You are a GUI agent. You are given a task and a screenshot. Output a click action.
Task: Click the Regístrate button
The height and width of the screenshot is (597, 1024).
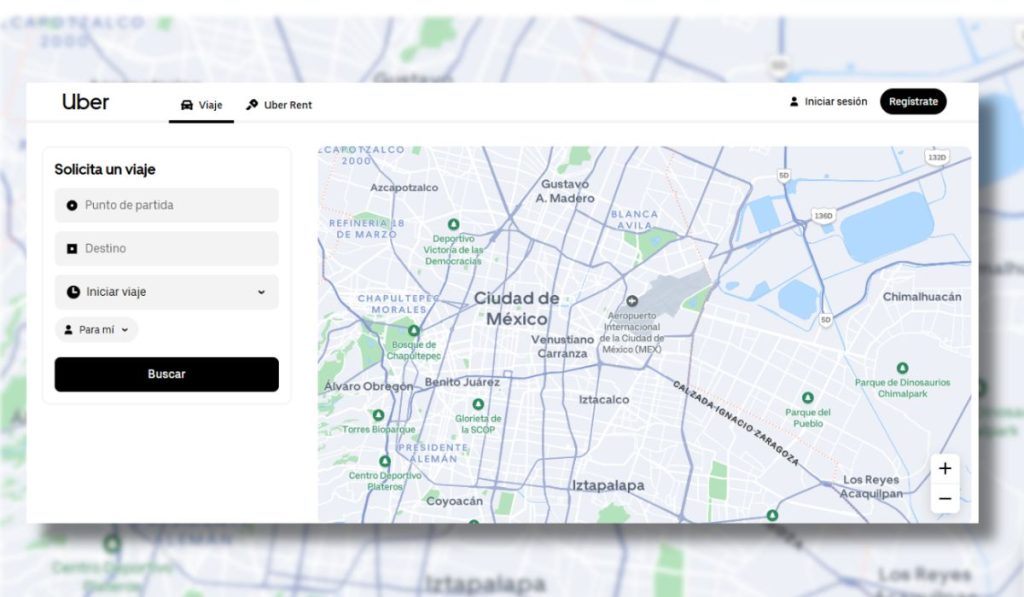[913, 101]
